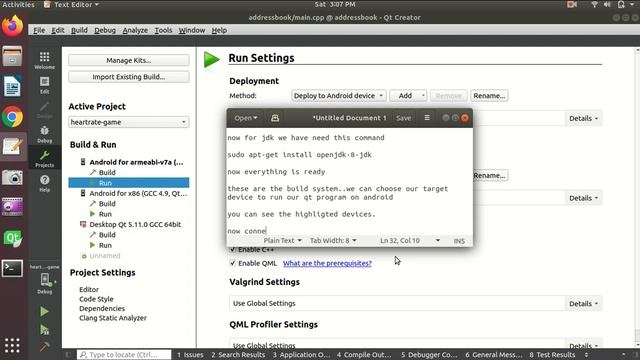This screenshot has width=640, height=360.
Task: Open Clang Static Analyzer settings
Action: point(113,318)
